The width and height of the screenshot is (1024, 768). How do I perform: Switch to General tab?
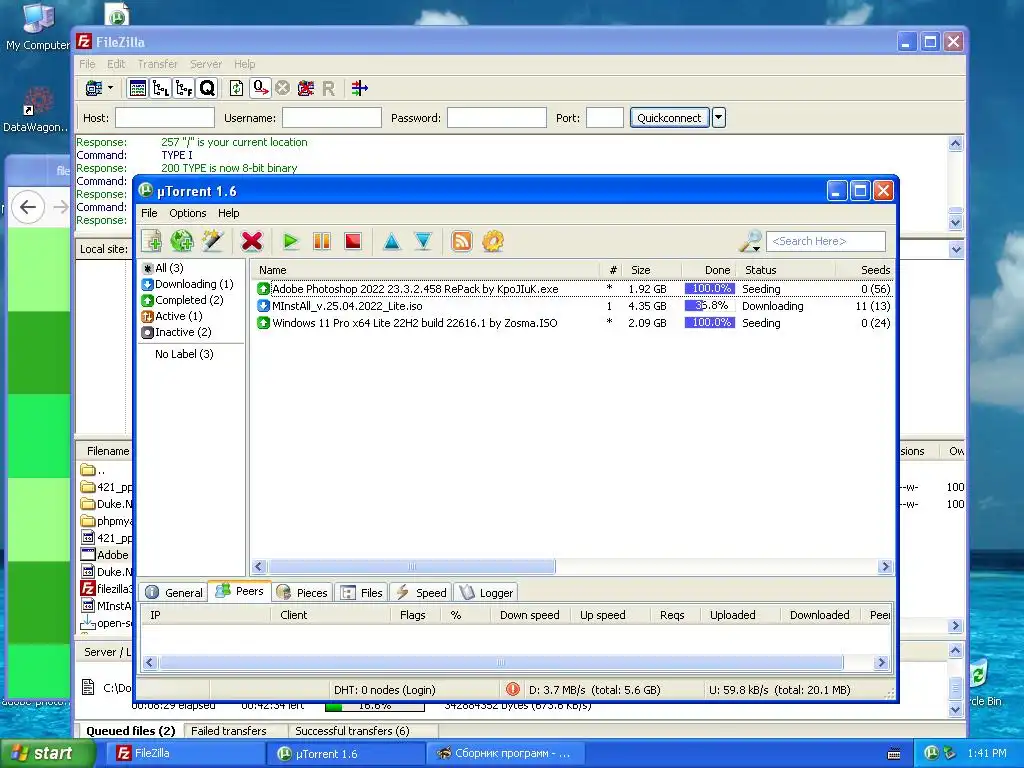[x=174, y=592]
